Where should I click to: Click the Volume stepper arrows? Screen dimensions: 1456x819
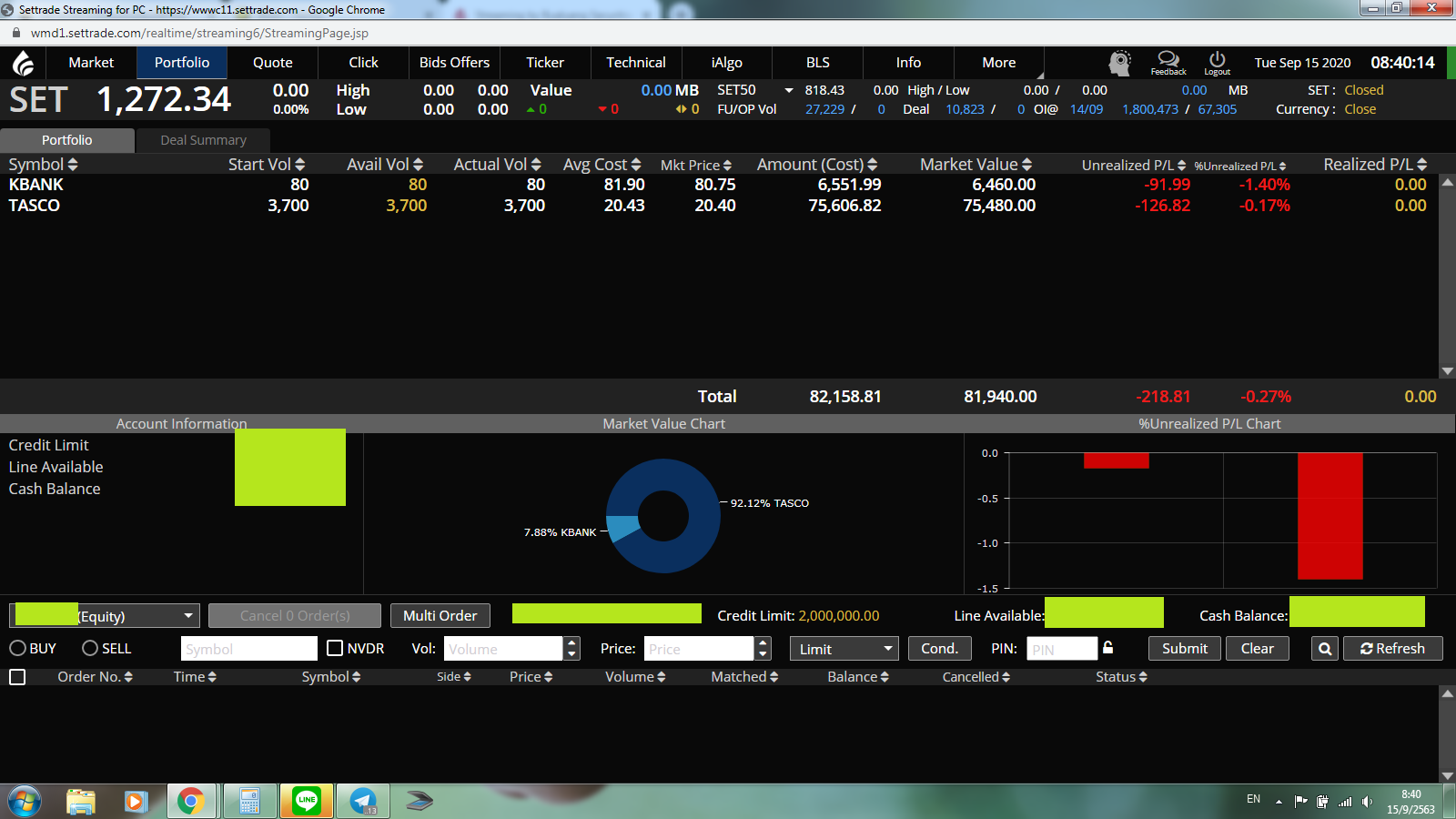[x=571, y=649]
